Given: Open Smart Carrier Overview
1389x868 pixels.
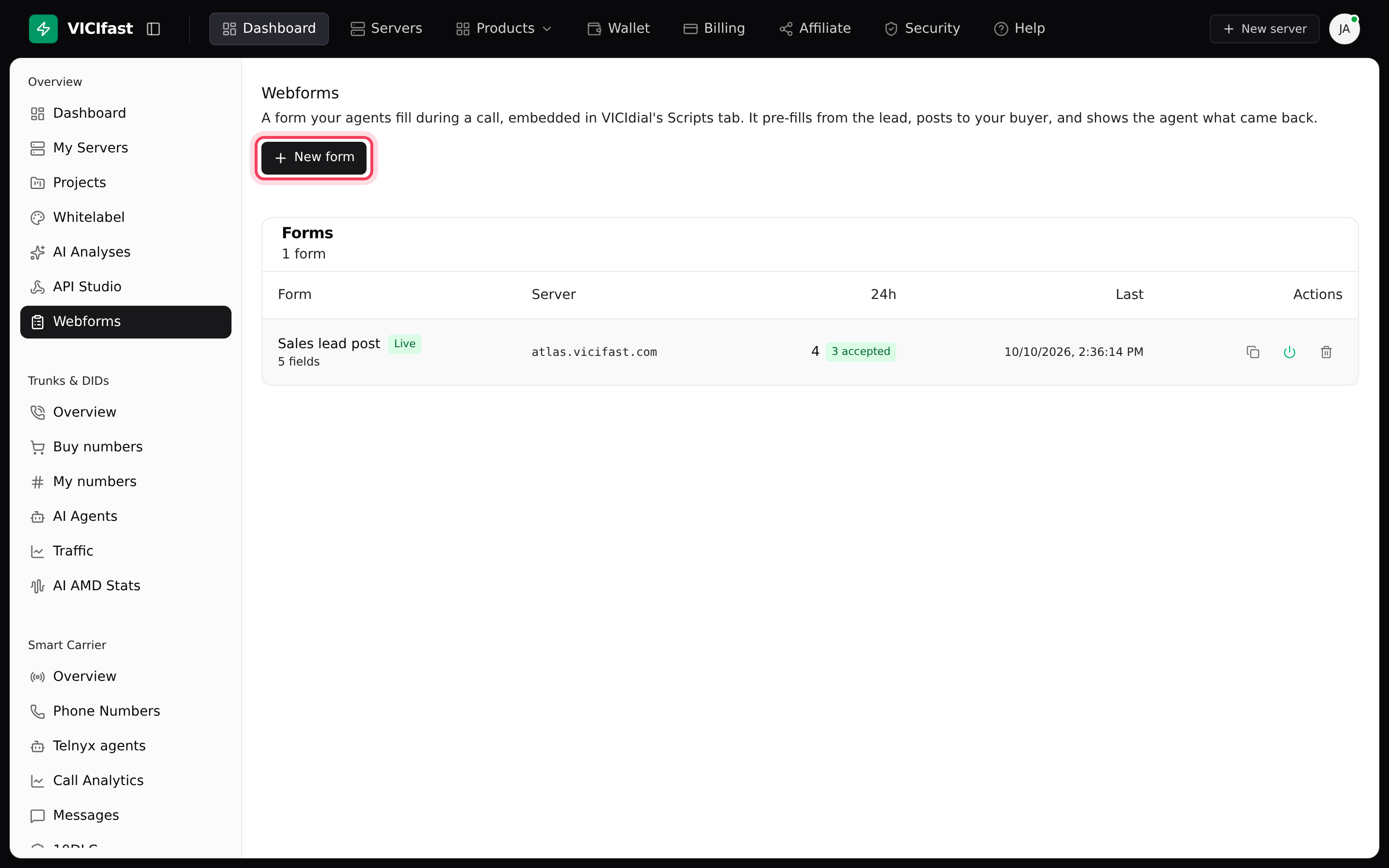Looking at the screenshot, I should pyautogui.click(x=126, y=677).
